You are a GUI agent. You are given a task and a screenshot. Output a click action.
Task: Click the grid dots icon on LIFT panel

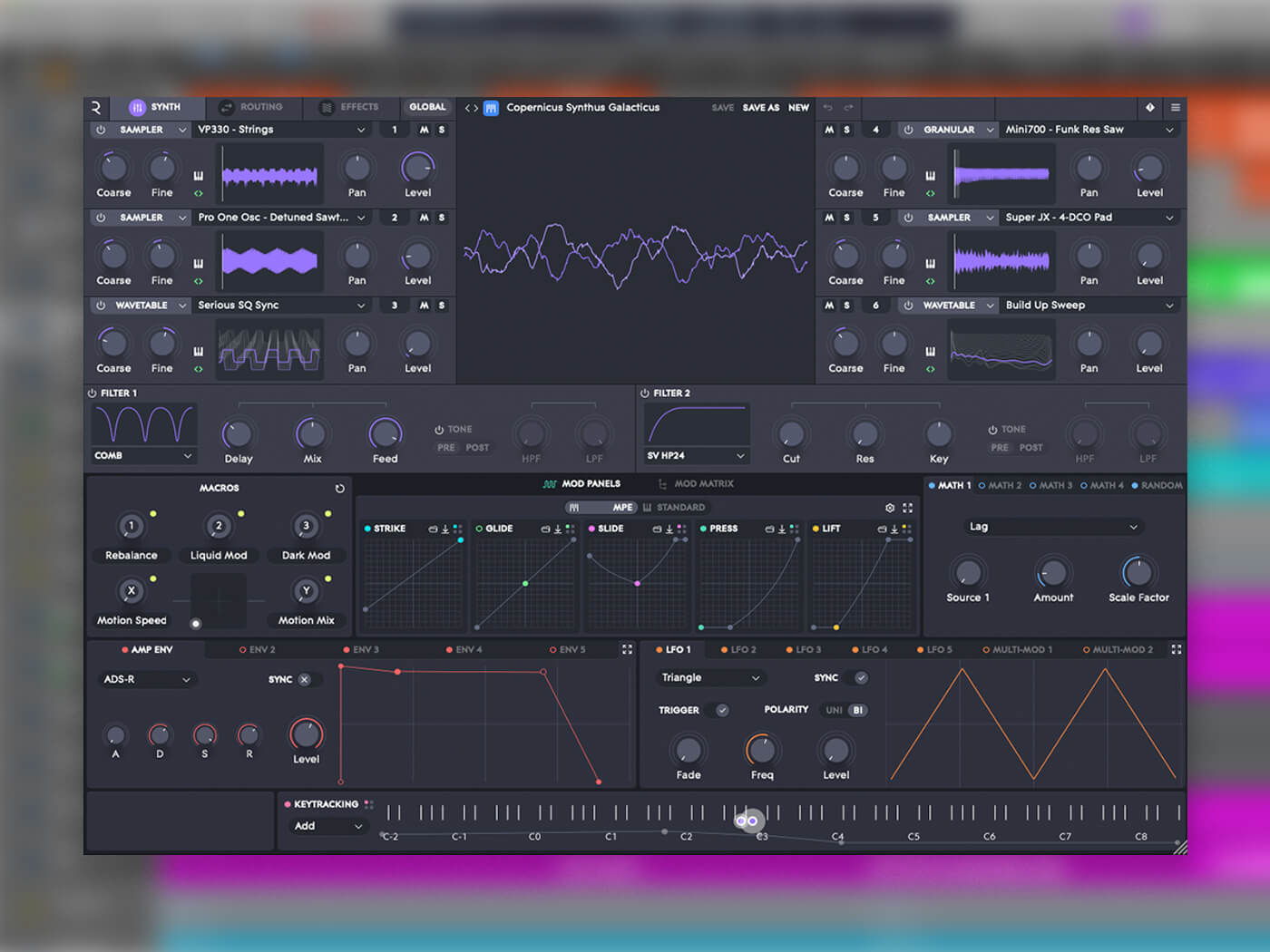(x=906, y=529)
